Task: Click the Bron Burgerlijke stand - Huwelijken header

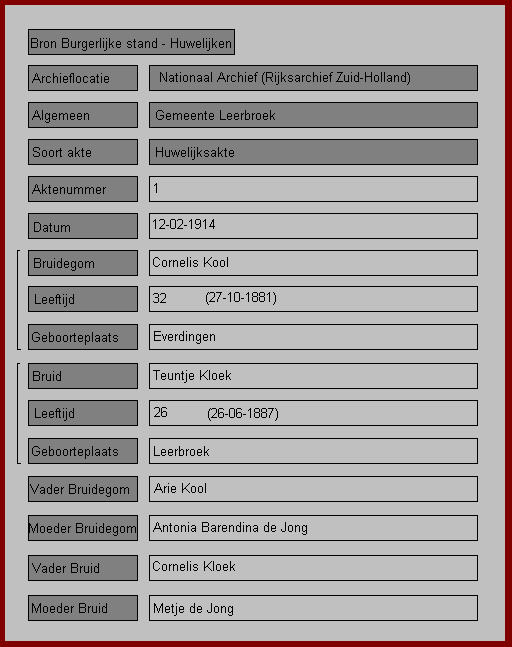Action: [x=131, y=42]
